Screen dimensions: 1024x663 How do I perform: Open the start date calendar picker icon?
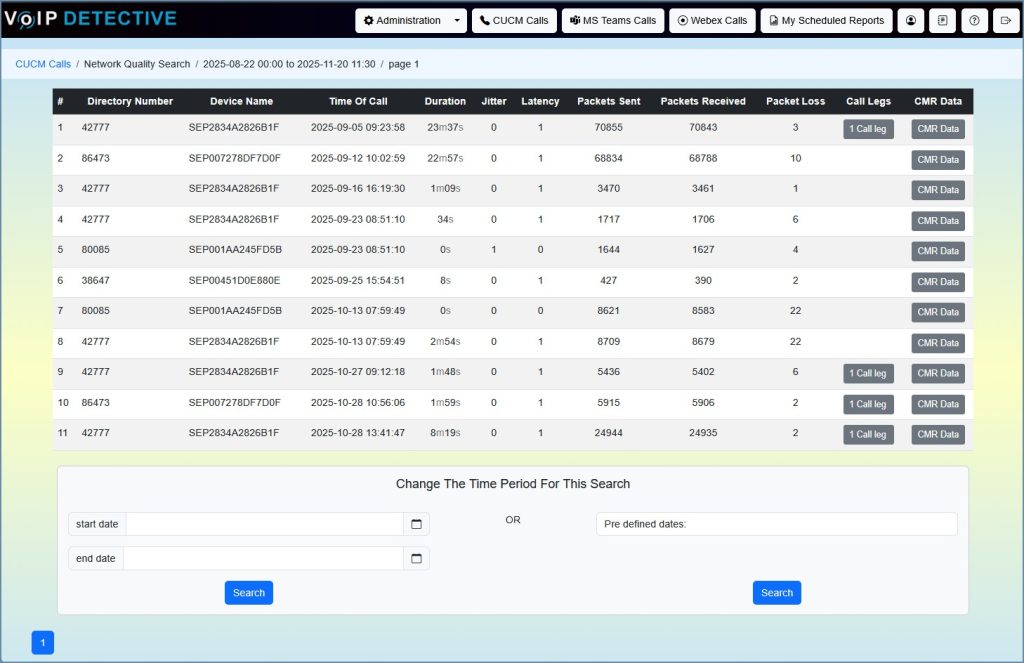[x=416, y=523]
